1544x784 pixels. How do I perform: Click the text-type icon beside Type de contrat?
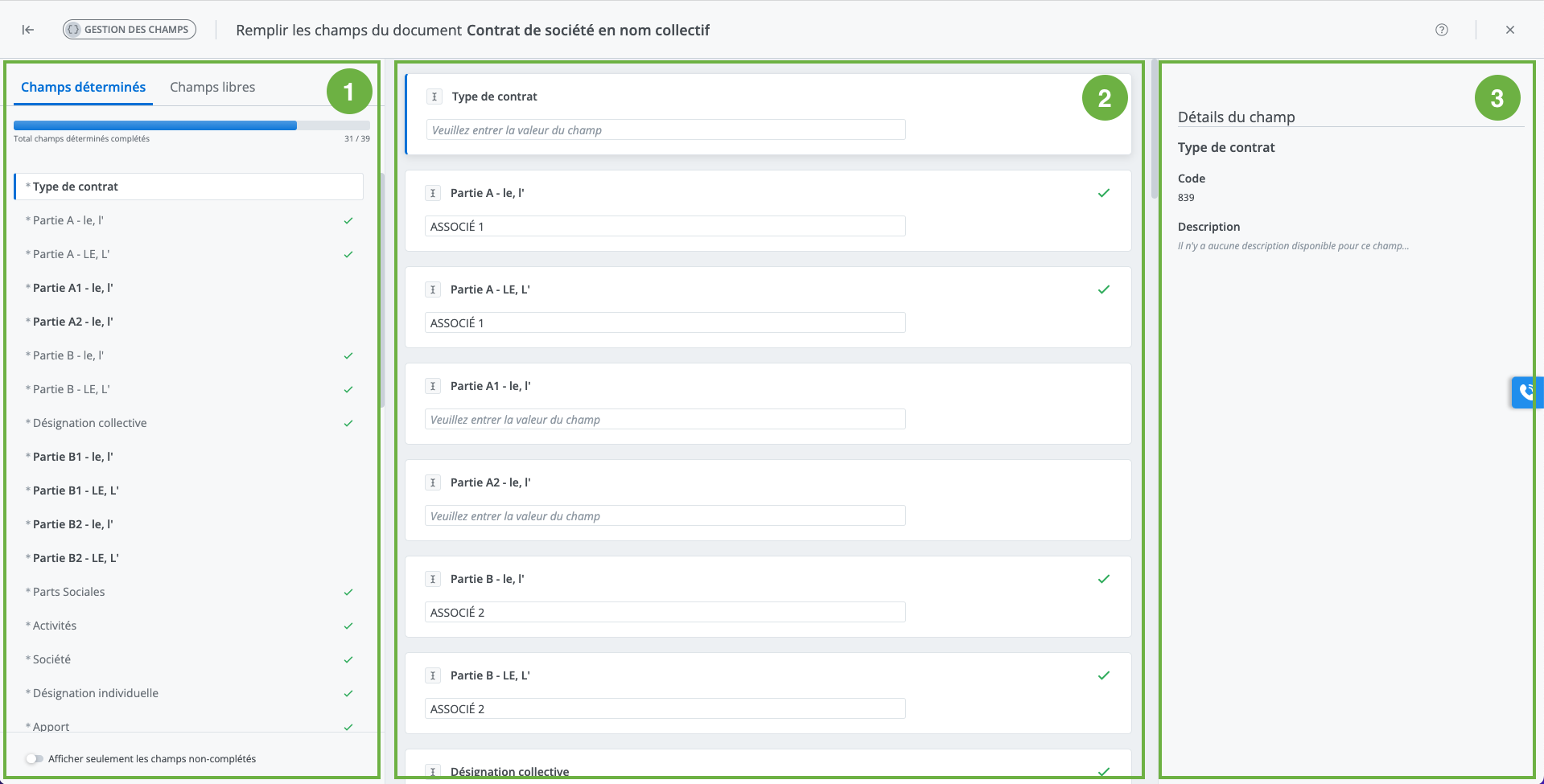pyautogui.click(x=434, y=96)
